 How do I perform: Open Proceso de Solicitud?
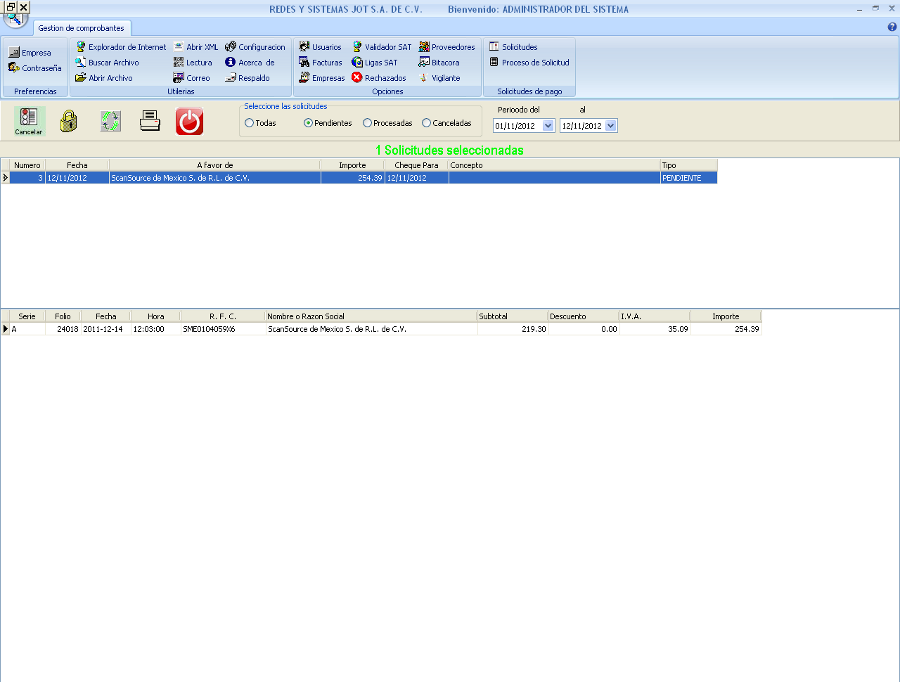[529, 62]
